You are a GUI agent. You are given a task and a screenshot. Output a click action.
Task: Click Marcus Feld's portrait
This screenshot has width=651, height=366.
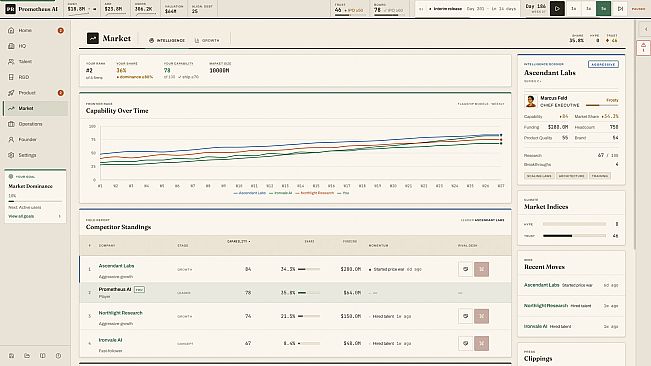(x=531, y=101)
